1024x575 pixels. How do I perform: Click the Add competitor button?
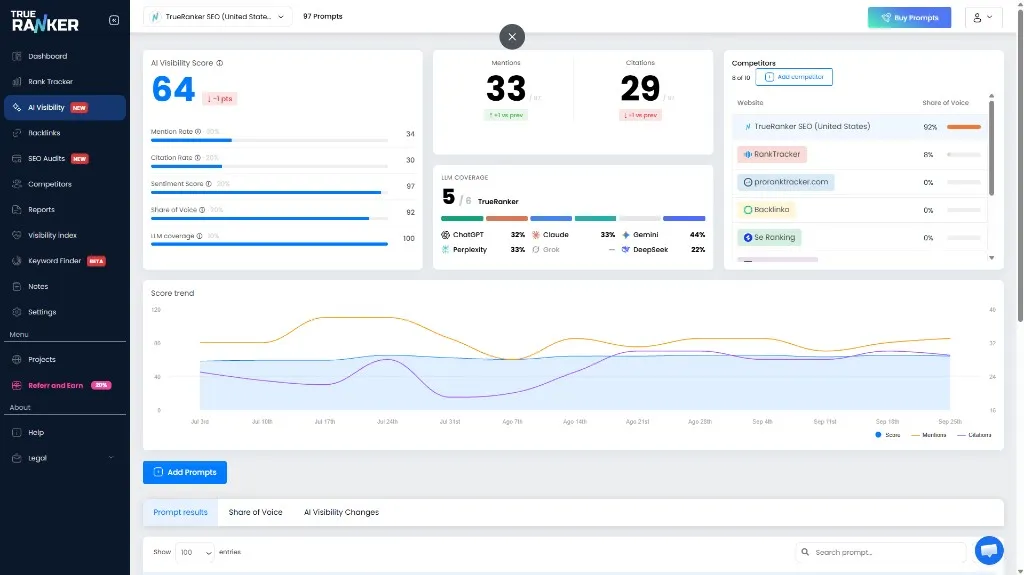point(793,77)
